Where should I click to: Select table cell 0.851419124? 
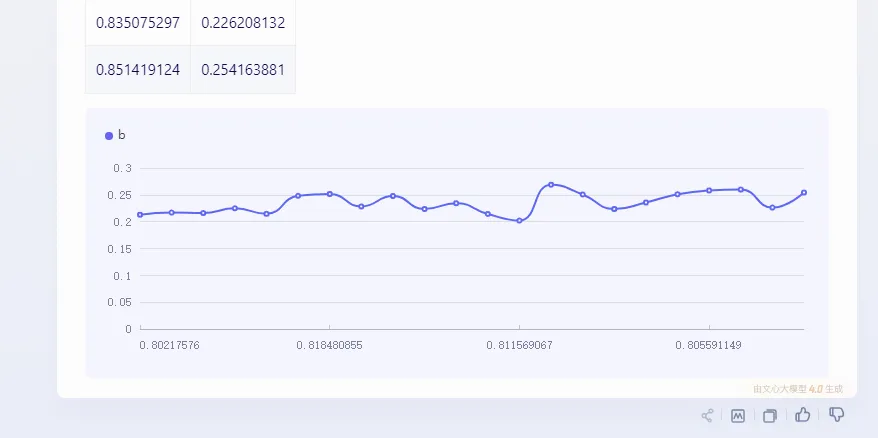[x=138, y=70]
